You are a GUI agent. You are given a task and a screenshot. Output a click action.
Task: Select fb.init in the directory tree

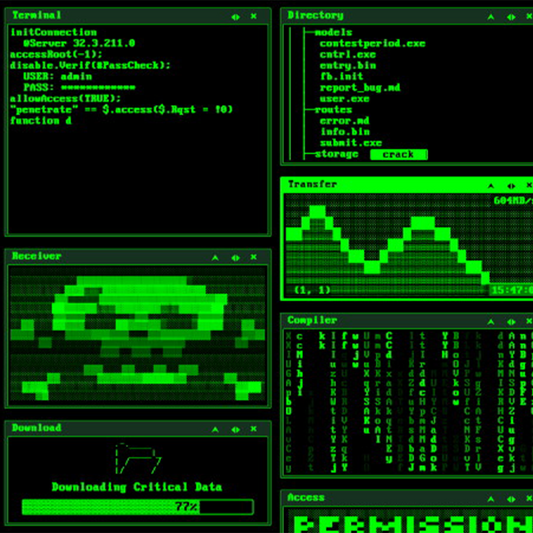341,76
